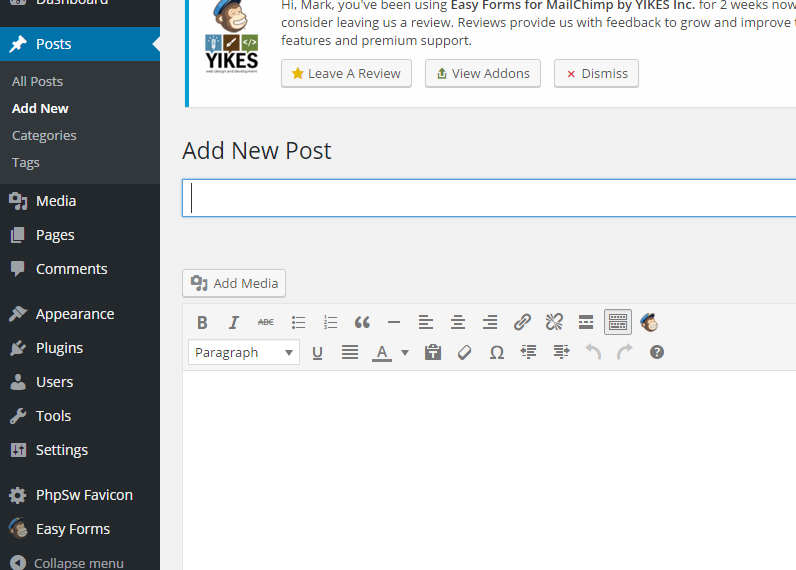Open the Plugins menu

(x=80, y=348)
